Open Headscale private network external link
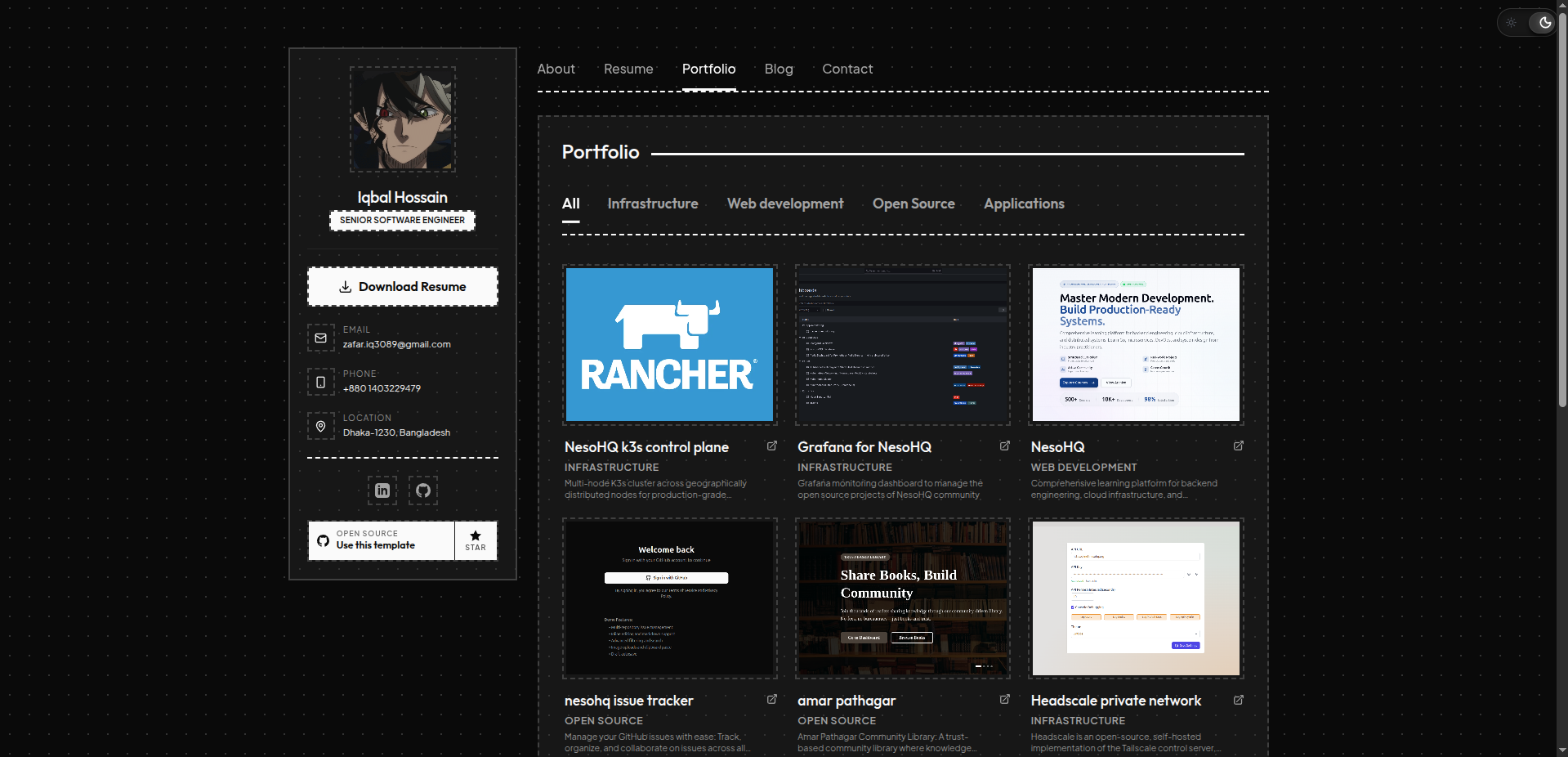 click(x=1238, y=701)
